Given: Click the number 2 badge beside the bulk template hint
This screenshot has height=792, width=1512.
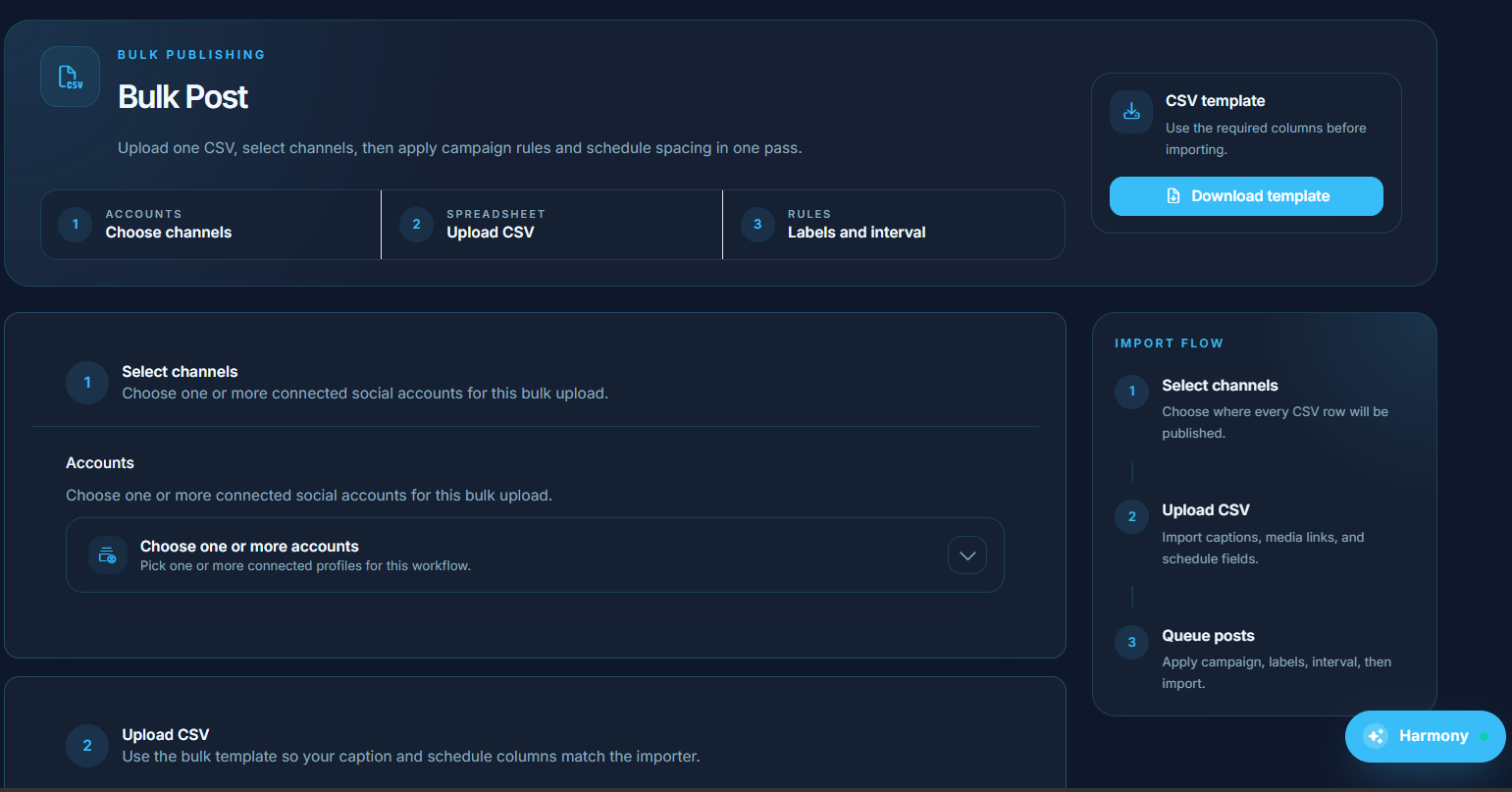Looking at the screenshot, I should [87, 746].
